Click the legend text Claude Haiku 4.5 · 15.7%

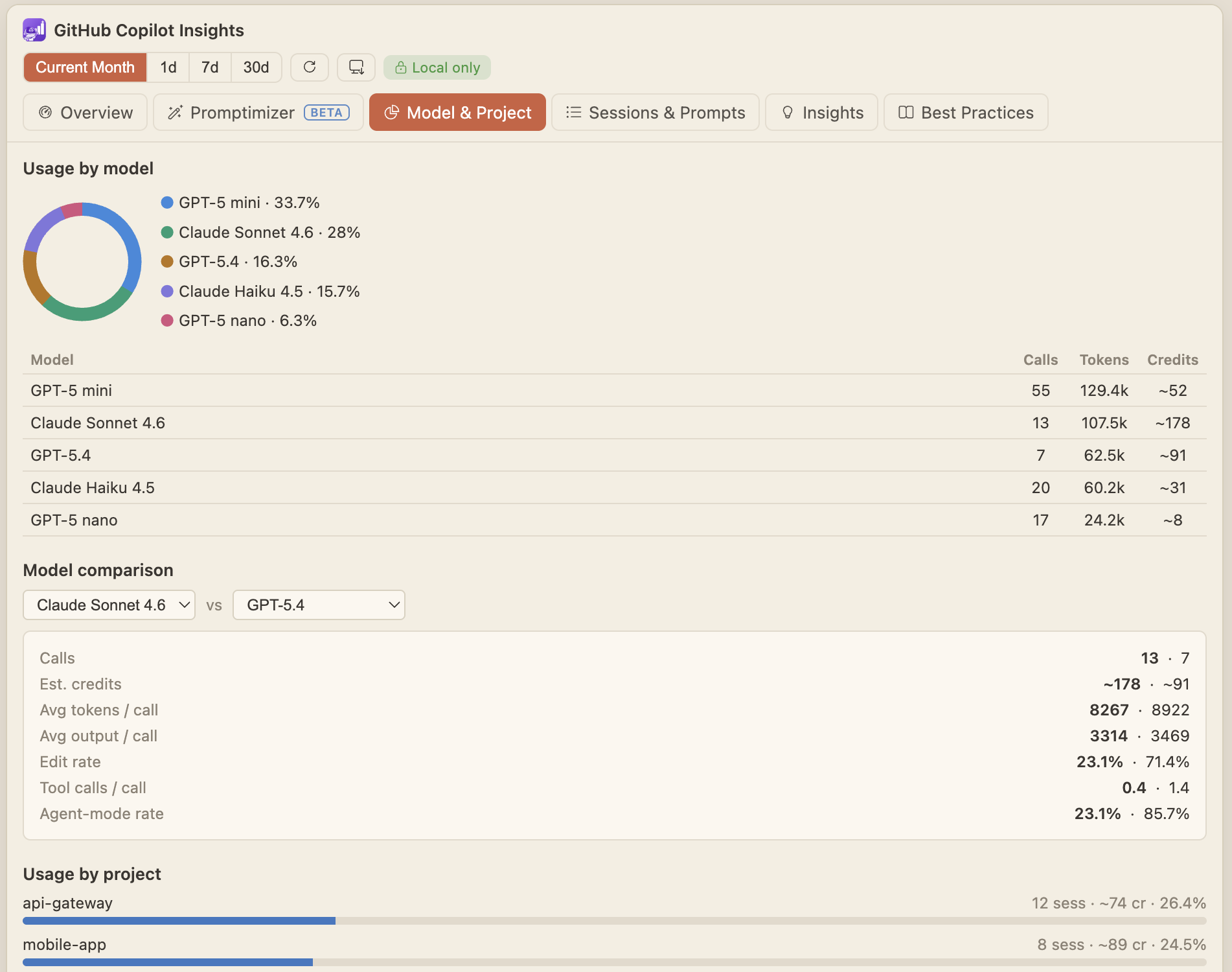point(269,291)
